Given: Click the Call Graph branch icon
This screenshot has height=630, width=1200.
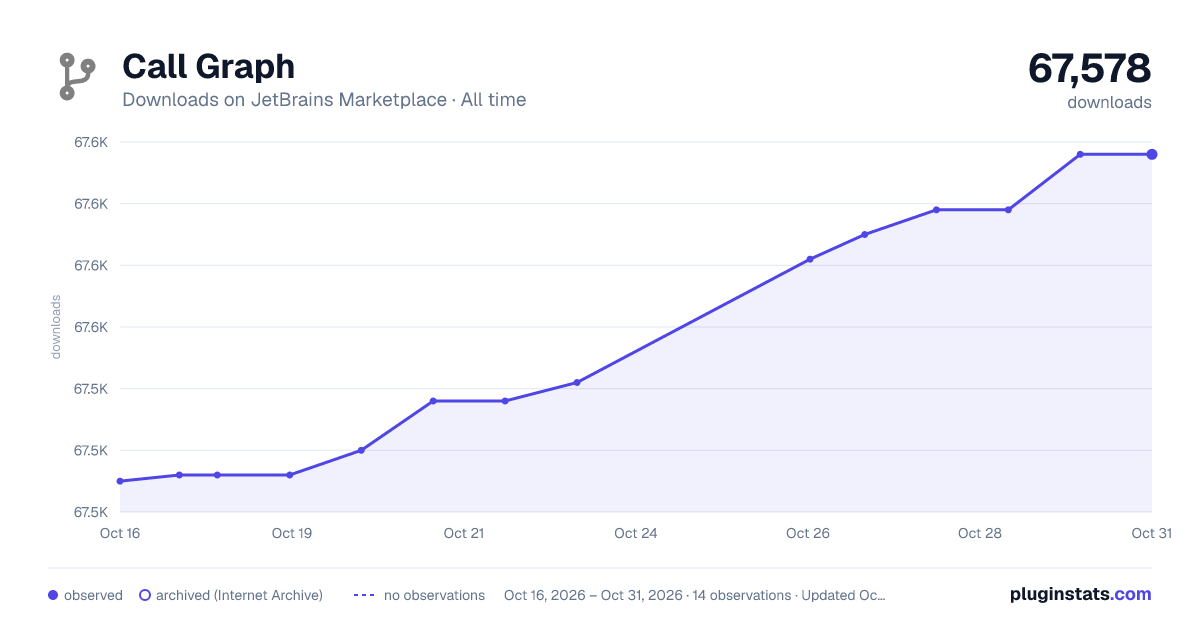Looking at the screenshot, I should tap(76, 76).
